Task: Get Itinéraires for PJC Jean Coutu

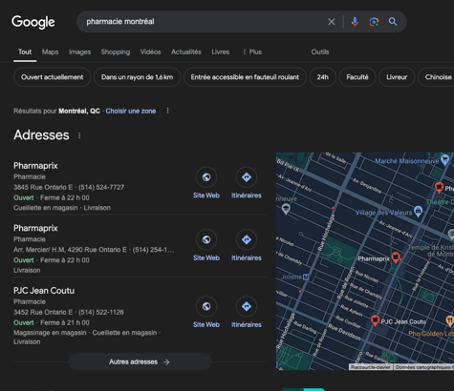Action: click(246, 306)
